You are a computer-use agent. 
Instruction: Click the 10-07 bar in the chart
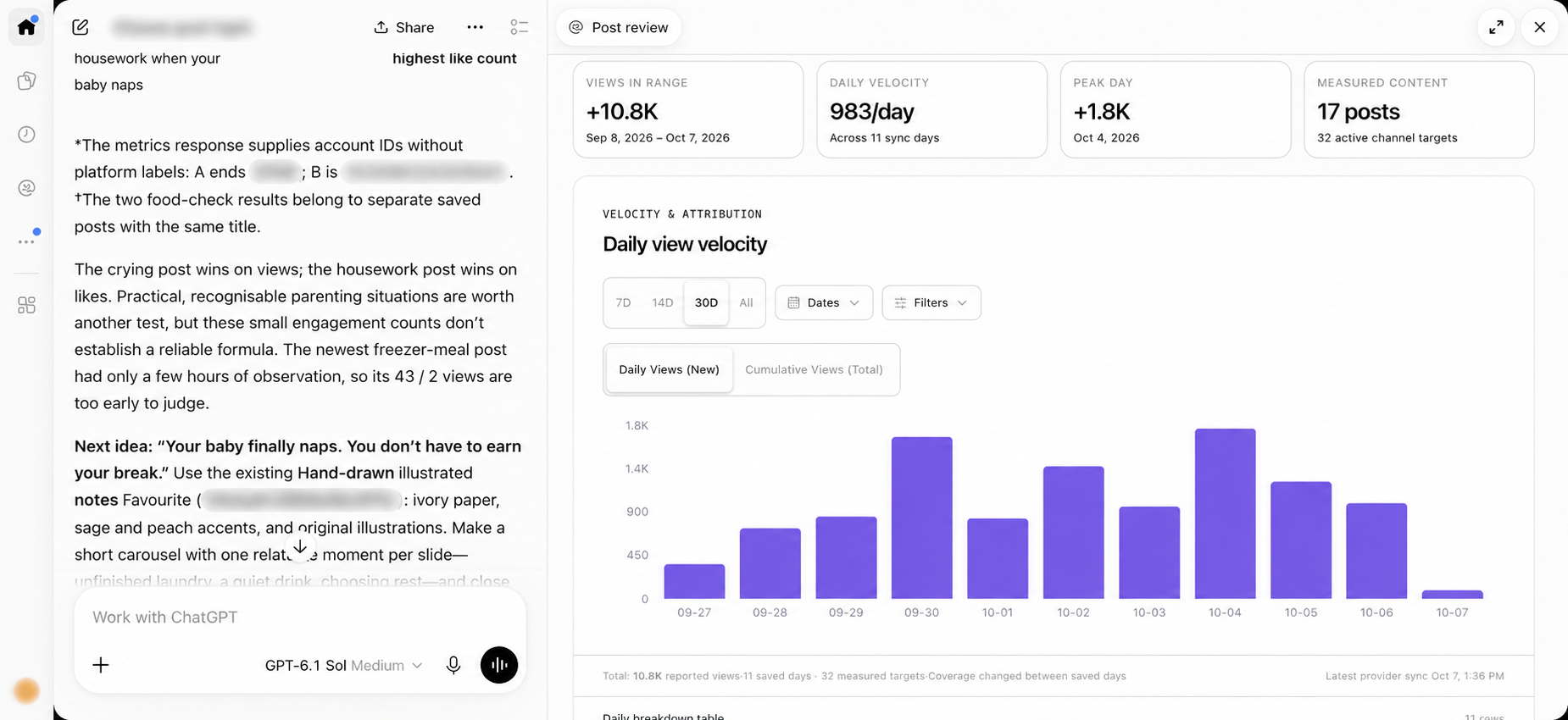point(1452,595)
